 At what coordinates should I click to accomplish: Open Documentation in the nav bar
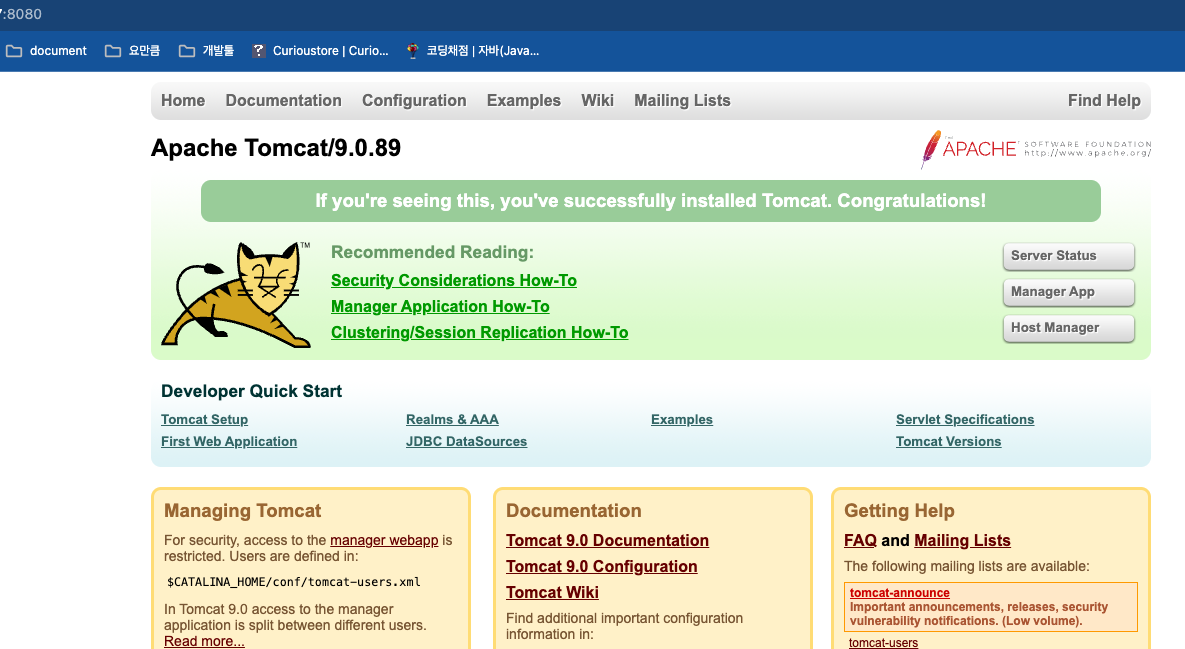click(x=283, y=100)
